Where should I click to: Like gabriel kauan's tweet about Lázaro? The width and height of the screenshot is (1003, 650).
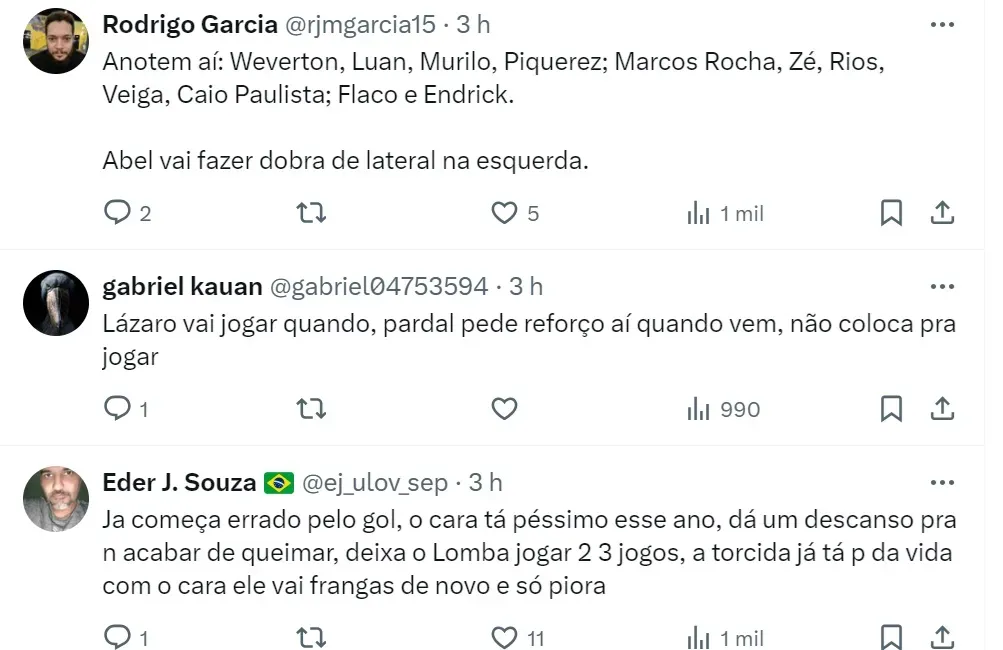[505, 409]
